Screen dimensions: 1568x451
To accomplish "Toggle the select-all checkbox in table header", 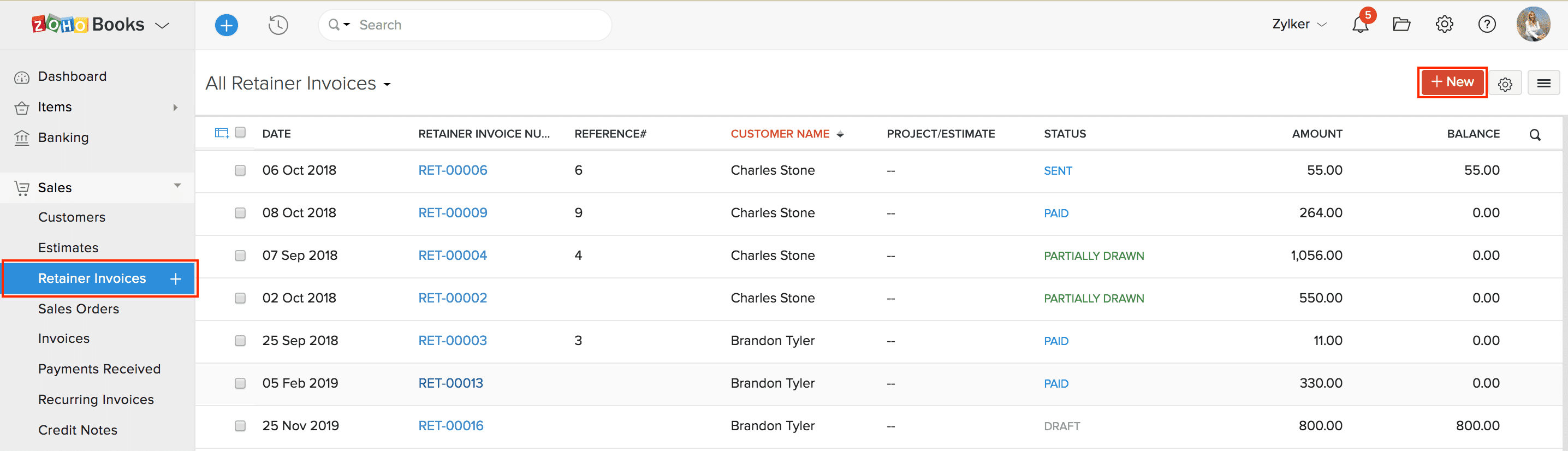I will click(240, 133).
